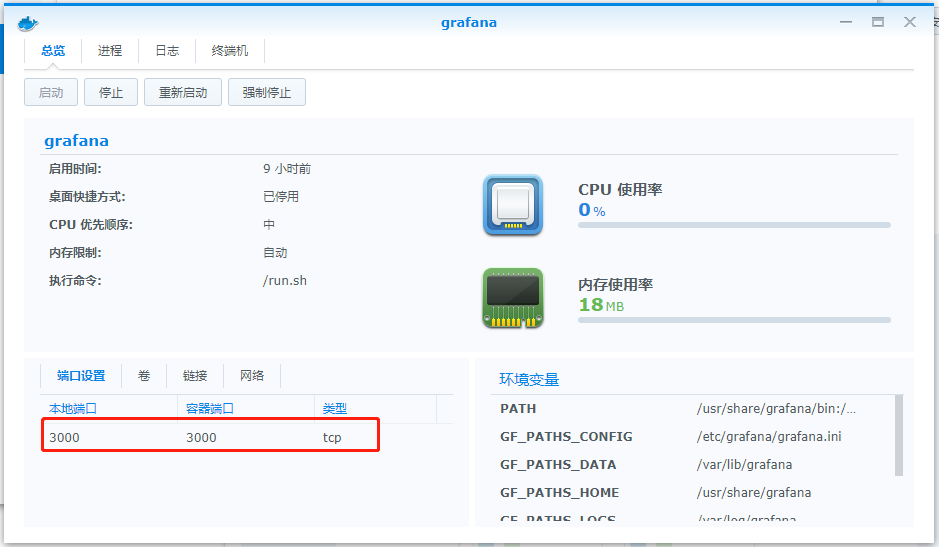Switch to the 总览 tab
Screen dimensions: 939x547
[x=53, y=51]
